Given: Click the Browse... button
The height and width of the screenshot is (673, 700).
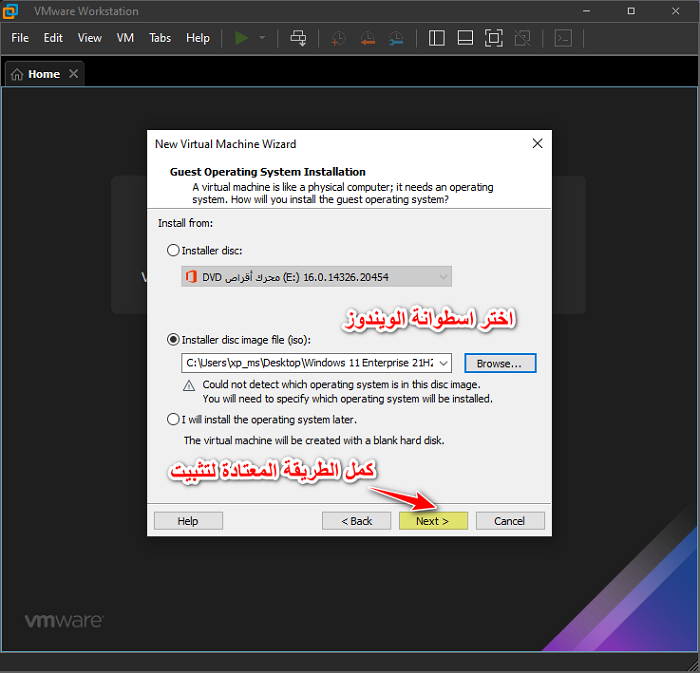Looking at the screenshot, I should (500, 363).
